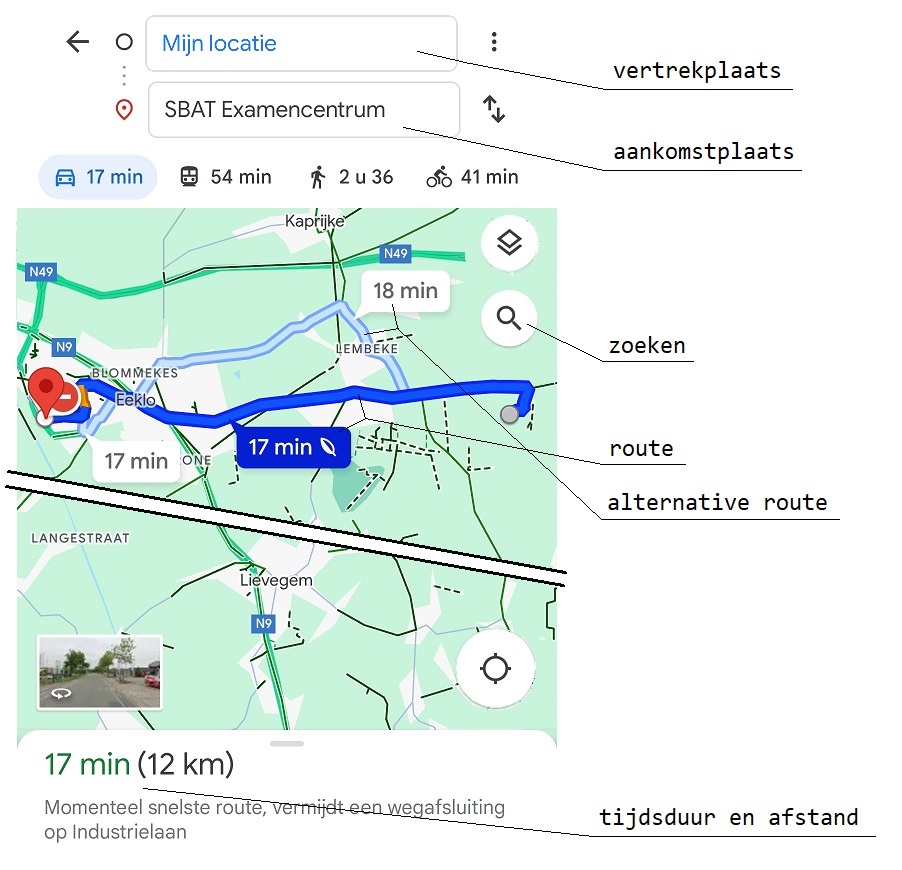The image size is (902, 870).
Task: Open the Street View preview thumbnail
Action: tap(98, 670)
